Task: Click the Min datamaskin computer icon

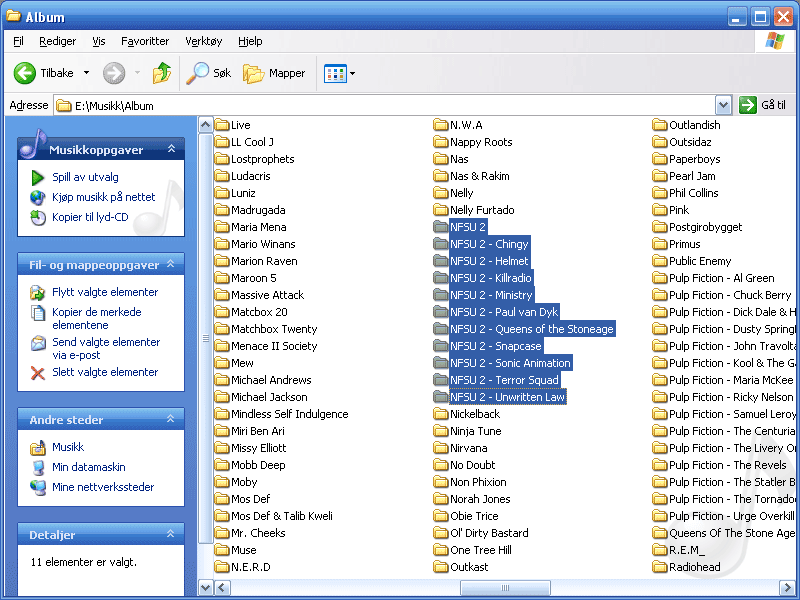Action: coord(38,467)
